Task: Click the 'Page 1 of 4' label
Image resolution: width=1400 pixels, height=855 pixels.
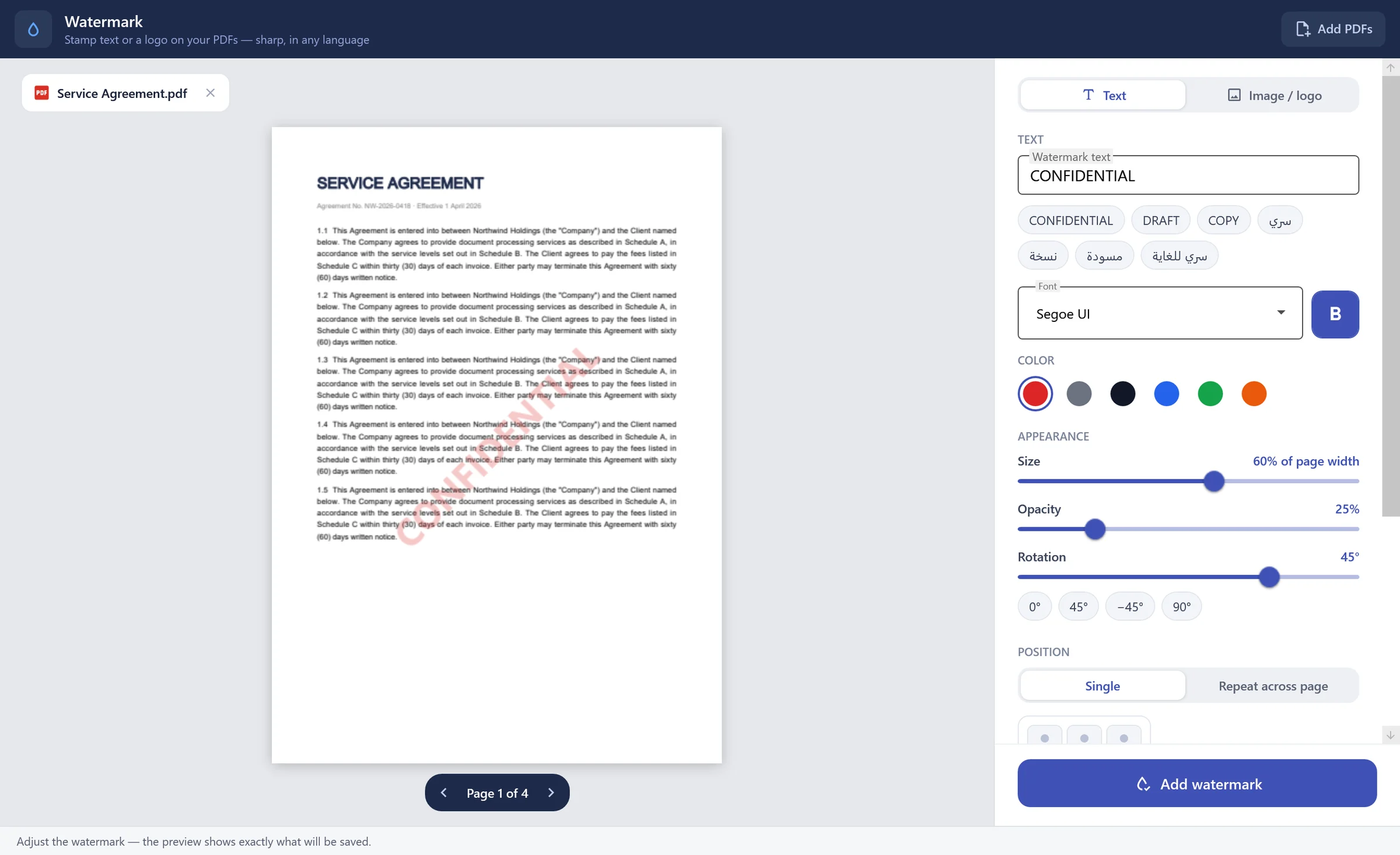Action: click(x=497, y=793)
